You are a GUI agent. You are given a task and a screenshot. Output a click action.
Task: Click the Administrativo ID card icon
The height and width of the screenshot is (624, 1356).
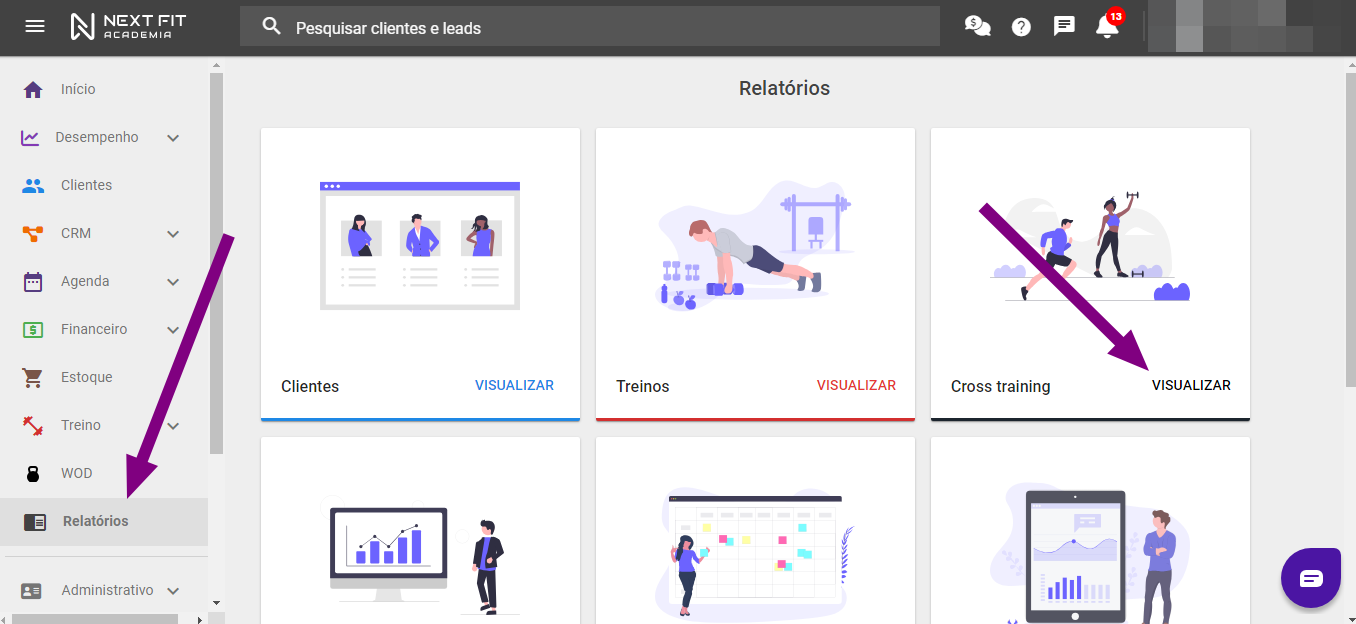click(32, 590)
